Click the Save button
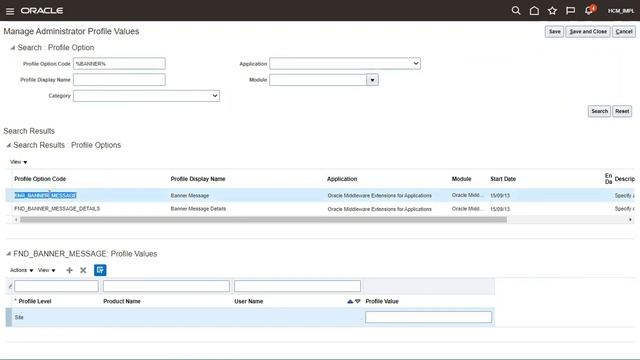This screenshot has width=640, height=360. [x=554, y=31]
